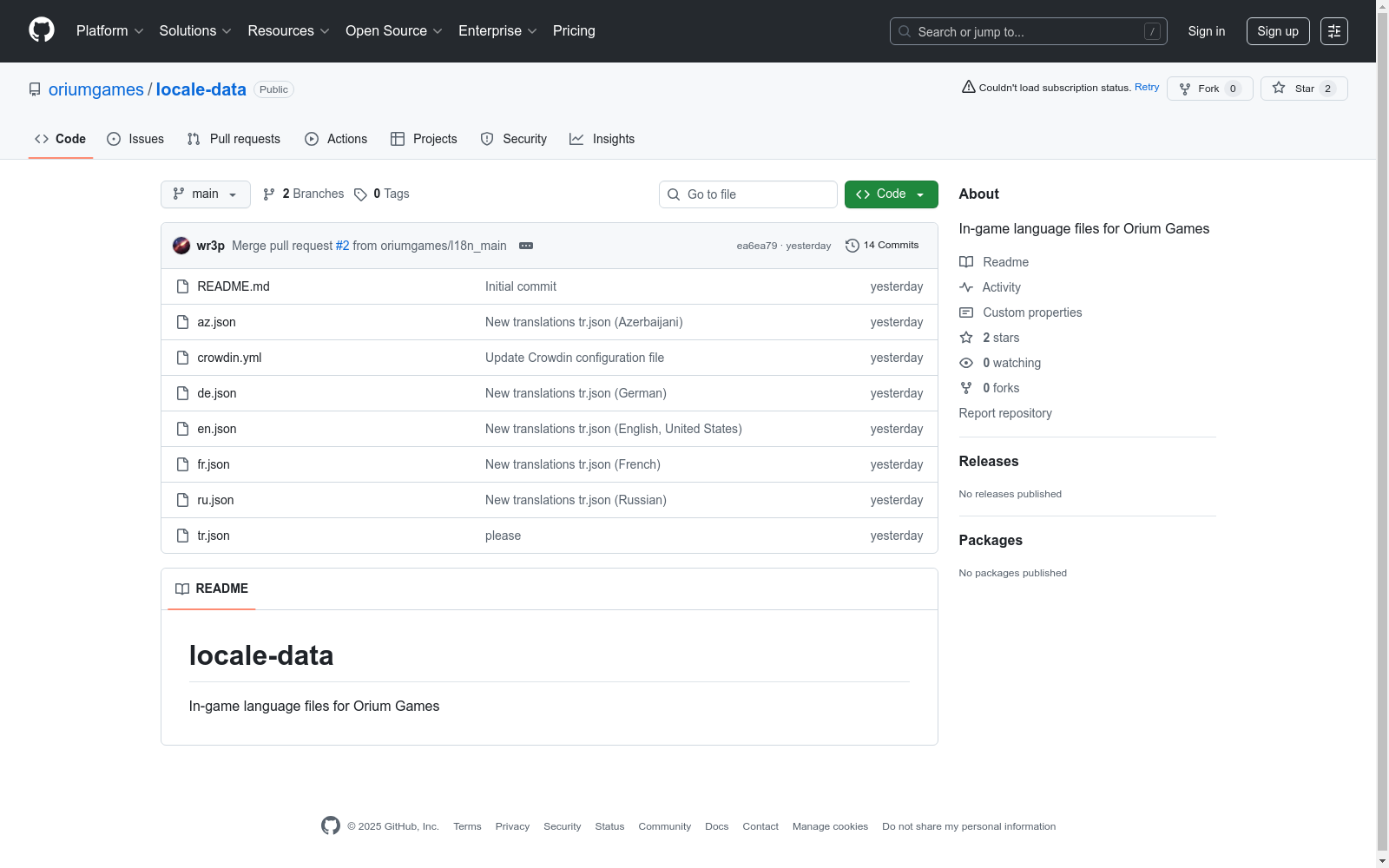The image size is (1389, 868).
Task: Open the en.json file
Action: 217,429
